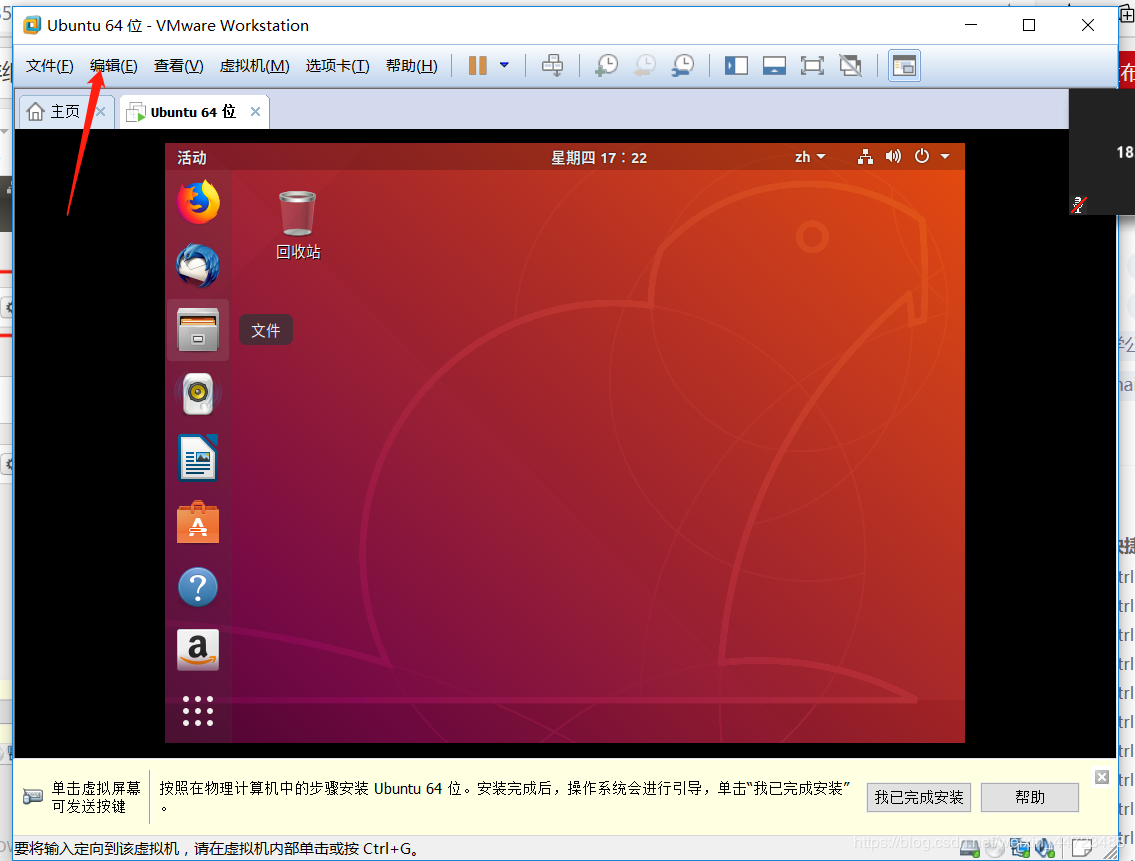Toggle the library sidebar view icon

[736, 66]
